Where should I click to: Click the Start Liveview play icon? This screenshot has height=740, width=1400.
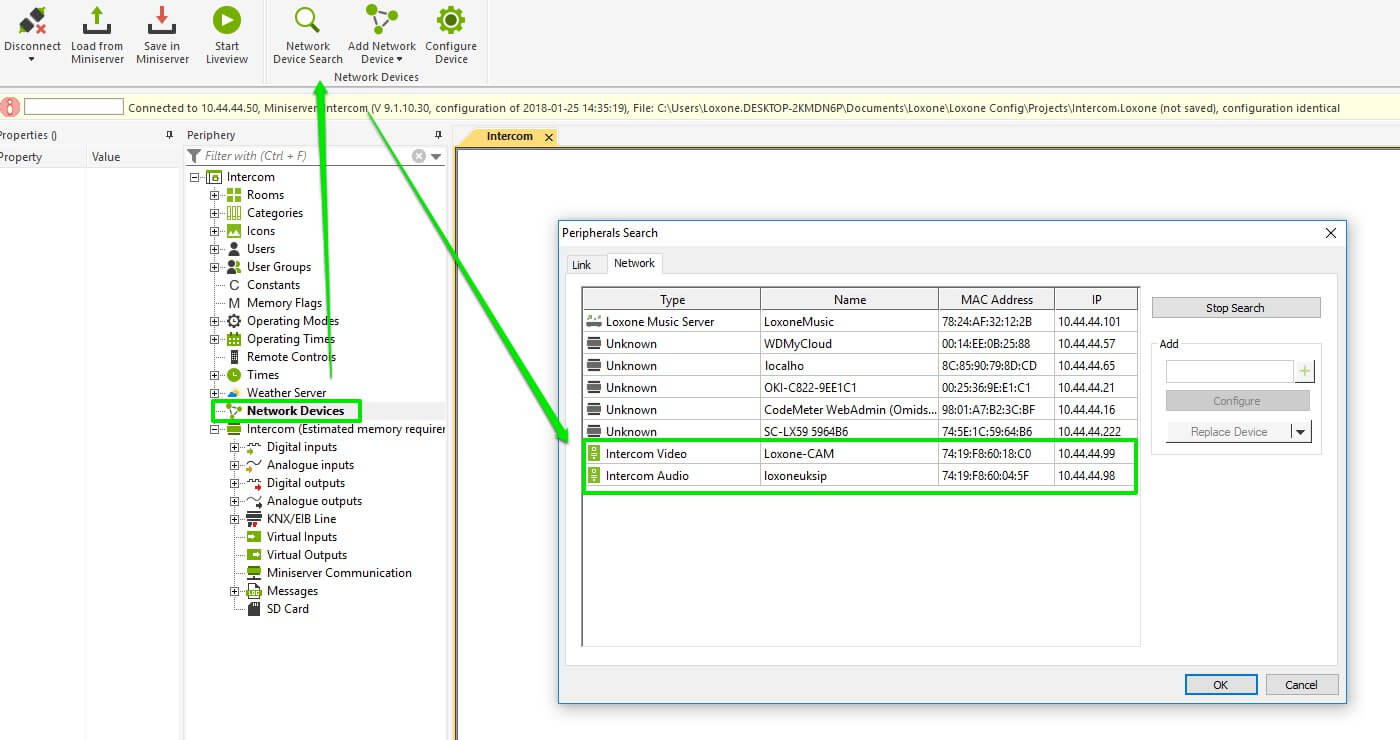(227, 20)
